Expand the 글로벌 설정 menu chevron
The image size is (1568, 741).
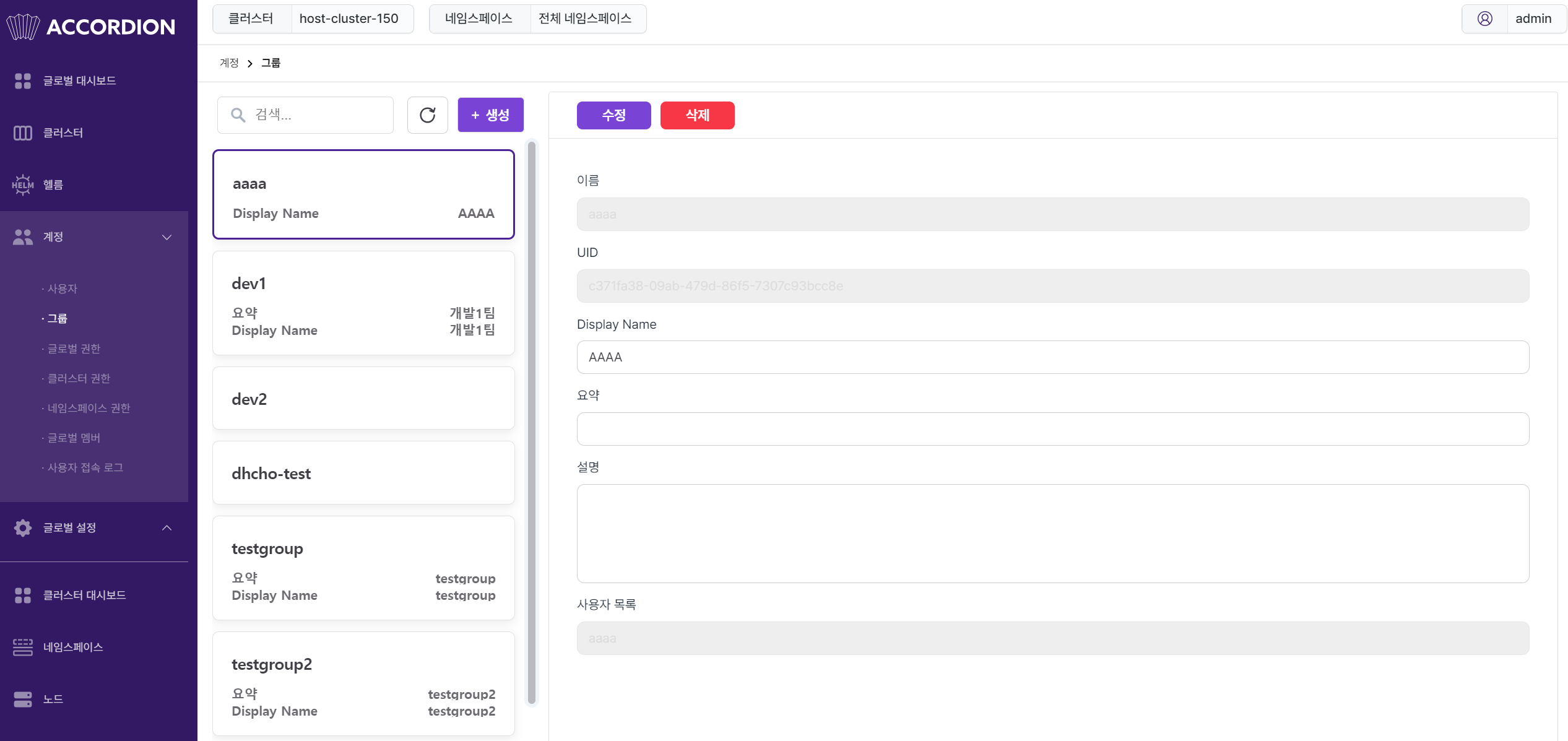167,527
